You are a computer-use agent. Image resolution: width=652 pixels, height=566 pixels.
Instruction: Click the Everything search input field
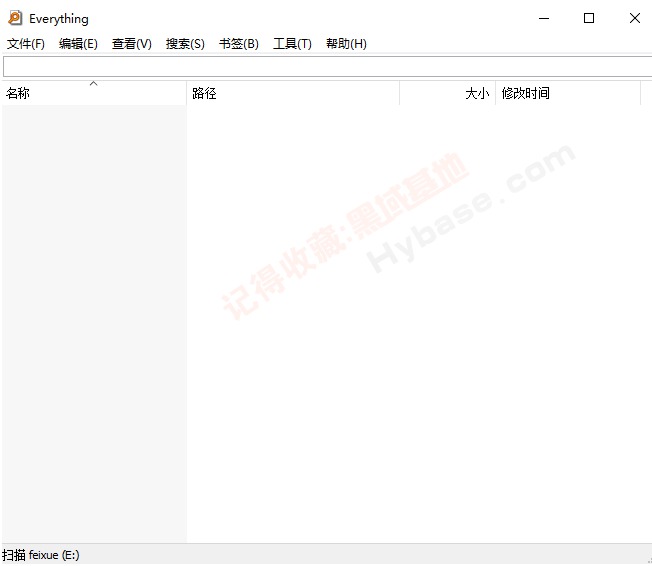coord(328,67)
